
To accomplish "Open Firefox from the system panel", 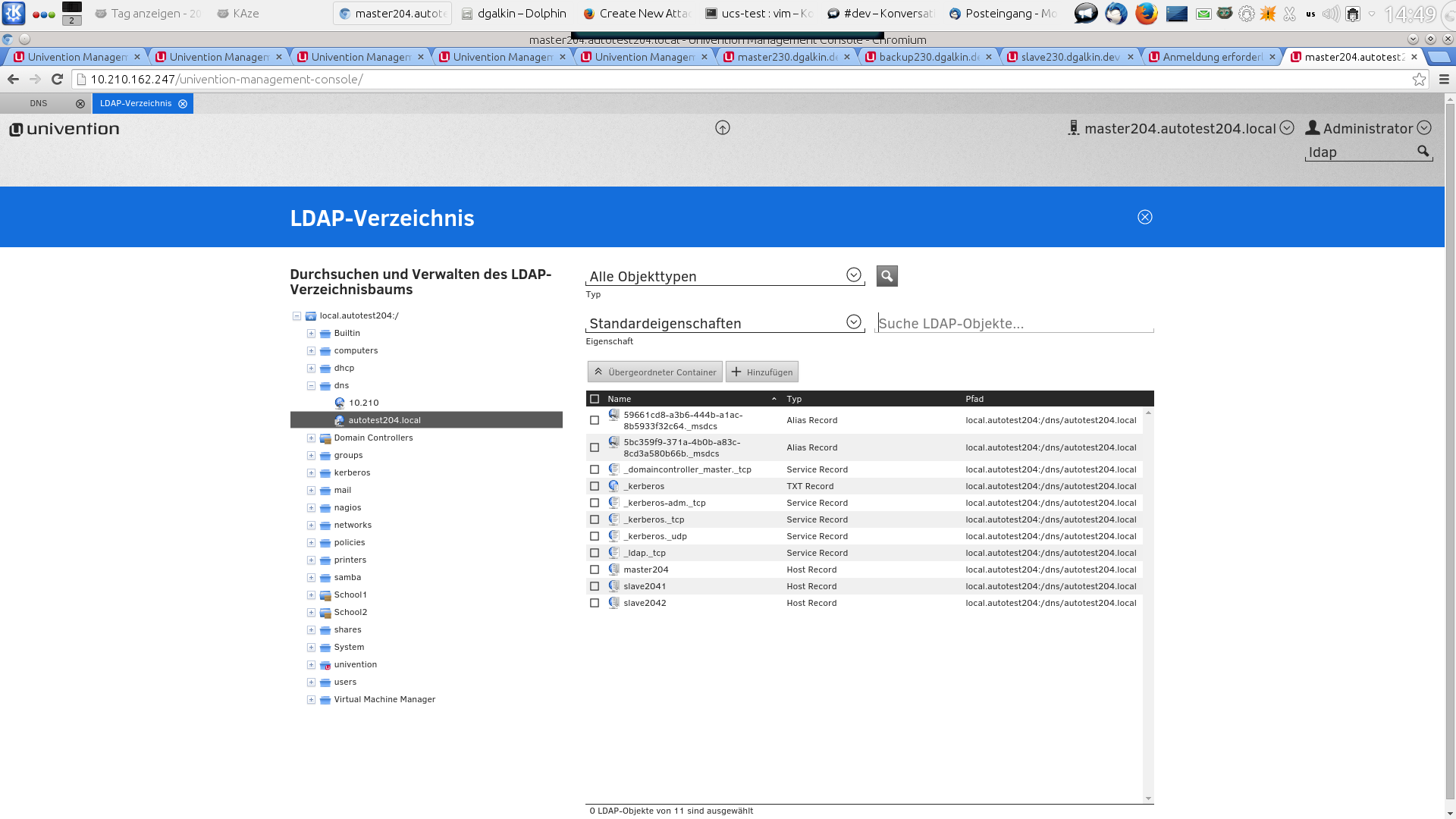I will click(1146, 14).
